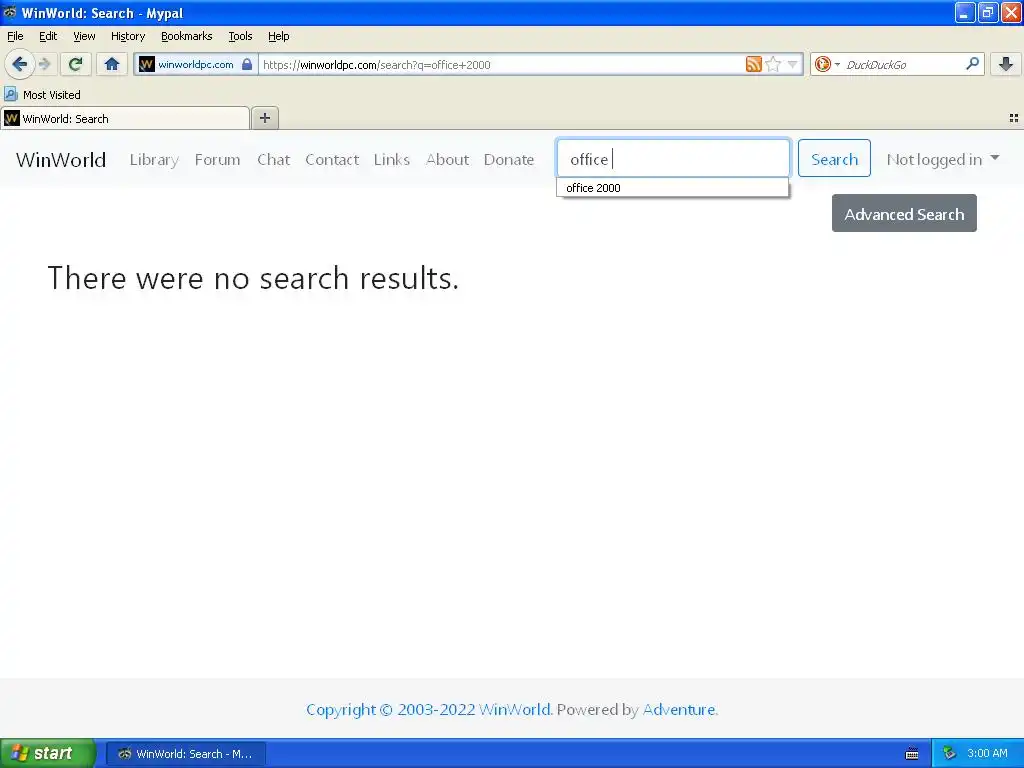The image size is (1024, 768).
Task: Open the Edit menu
Action: click(x=48, y=36)
